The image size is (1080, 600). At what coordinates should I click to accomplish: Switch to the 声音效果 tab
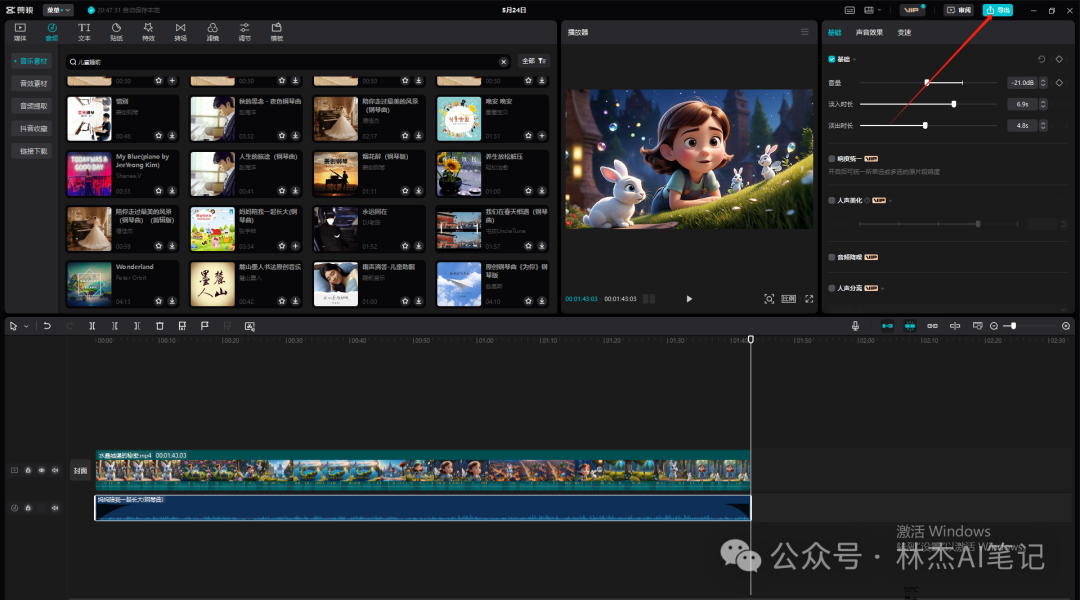(869, 33)
